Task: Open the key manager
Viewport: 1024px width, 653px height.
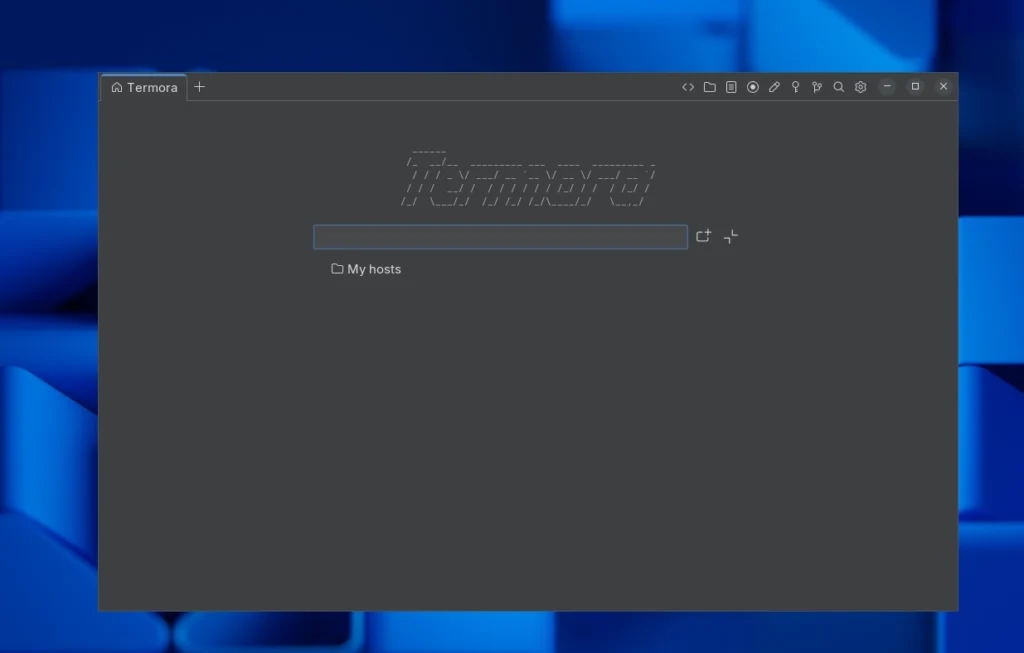Action: [x=796, y=87]
